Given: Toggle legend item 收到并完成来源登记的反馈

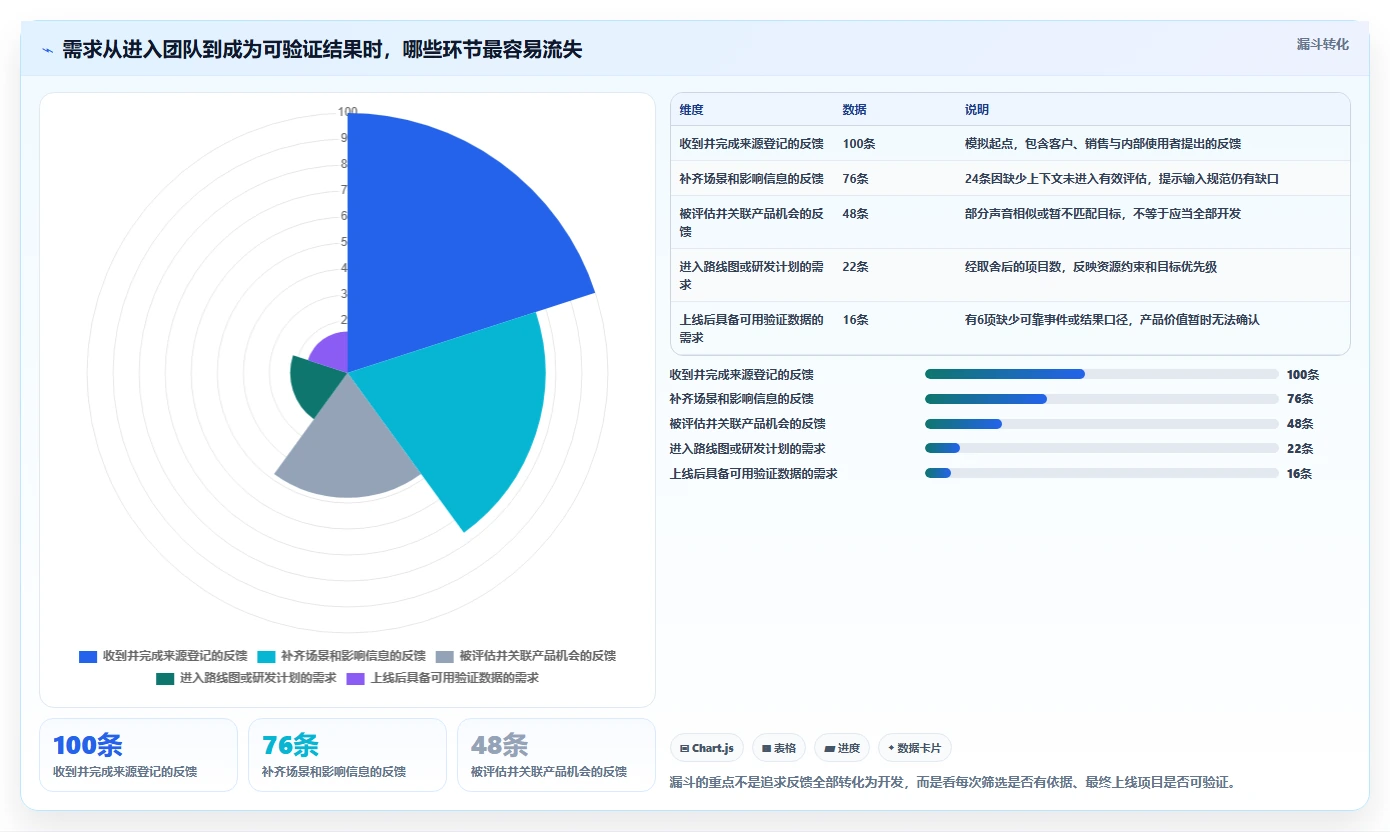Looking at the screenshot, I should click(163, 656).
